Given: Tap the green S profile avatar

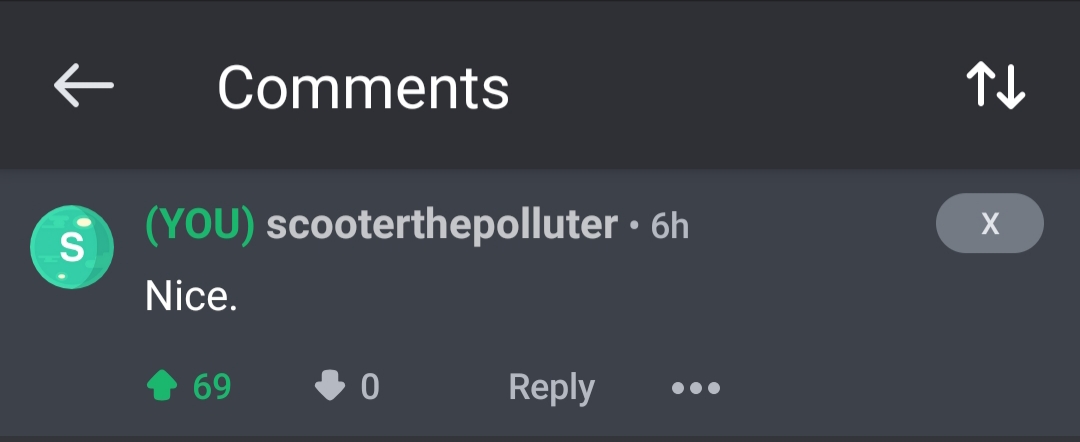Looking at the screenshot, I should (72, 247).
